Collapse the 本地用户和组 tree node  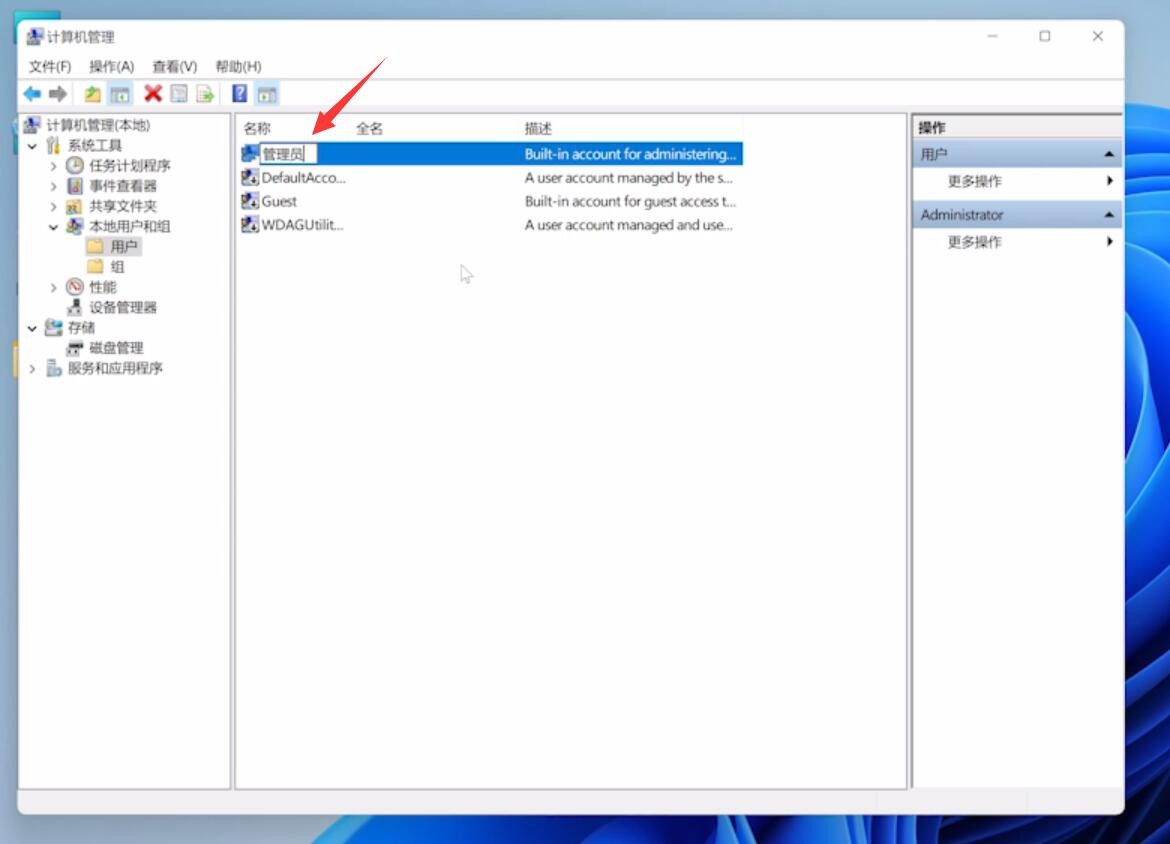[54, 227]
